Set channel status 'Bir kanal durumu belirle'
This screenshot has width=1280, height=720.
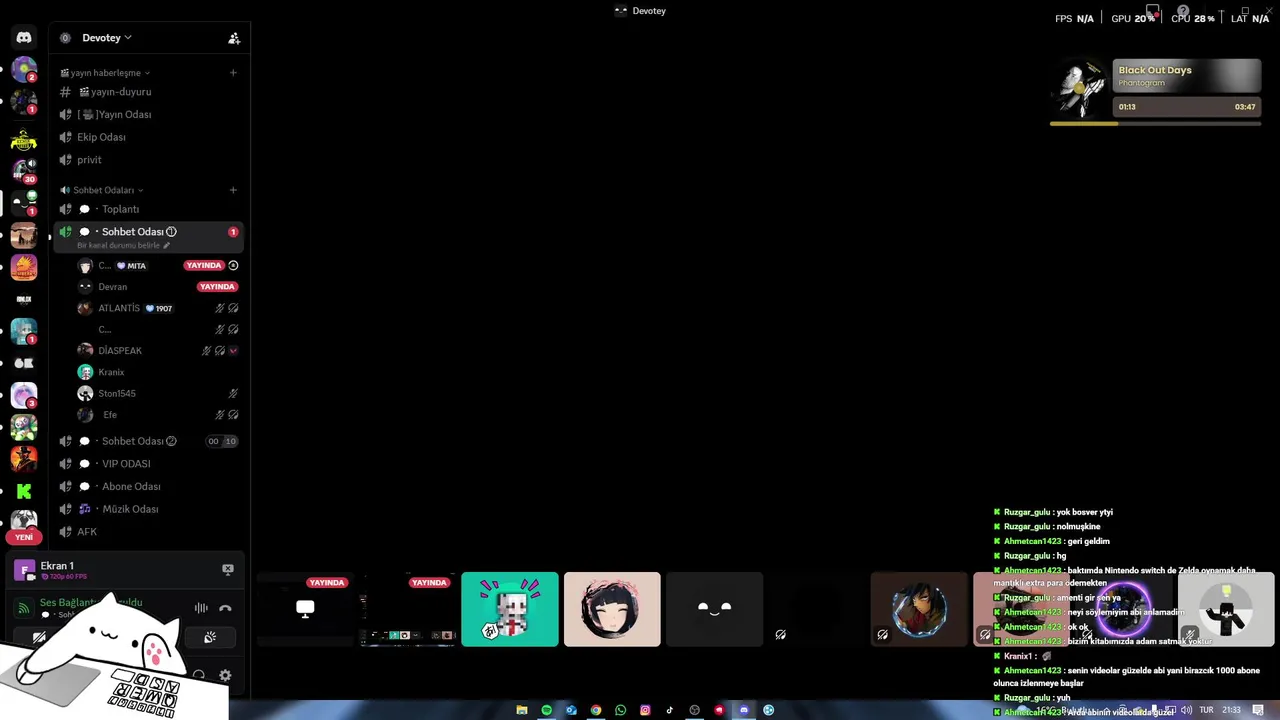(119, 245)
